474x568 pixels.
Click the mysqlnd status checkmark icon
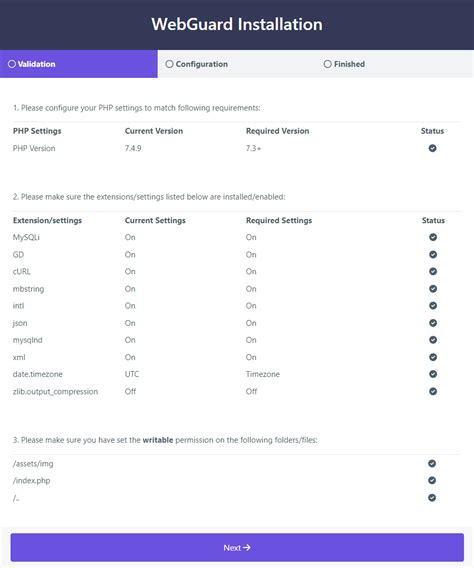pyautogui.click(x=433, y=340)
